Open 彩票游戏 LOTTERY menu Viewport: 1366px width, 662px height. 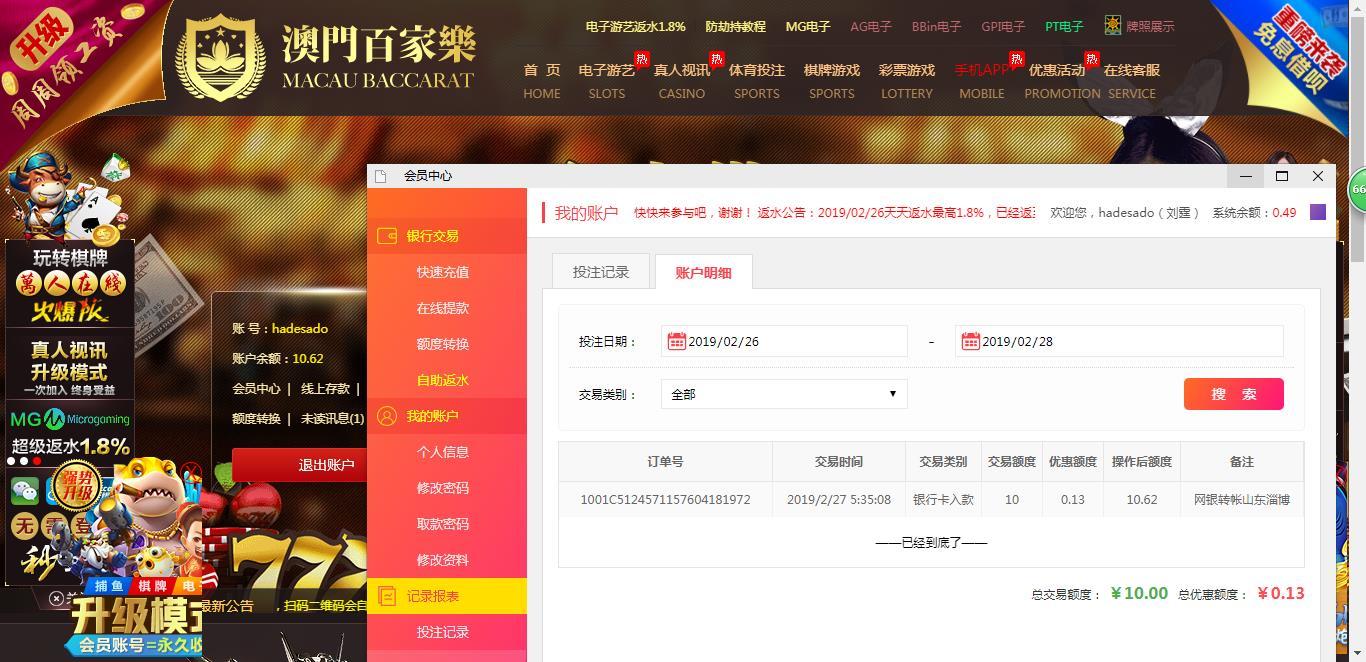point(907,81)
